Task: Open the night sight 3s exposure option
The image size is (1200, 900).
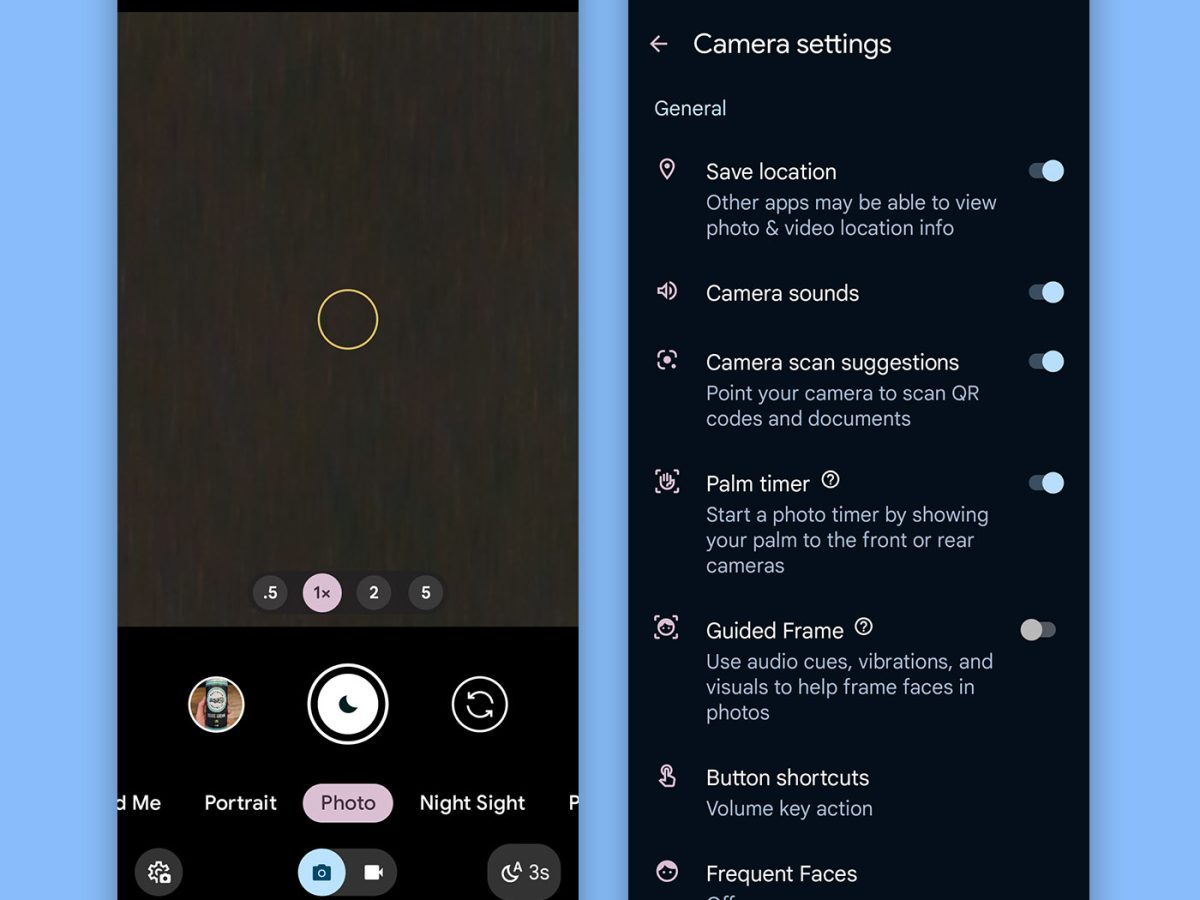Action: click(525, 872)
